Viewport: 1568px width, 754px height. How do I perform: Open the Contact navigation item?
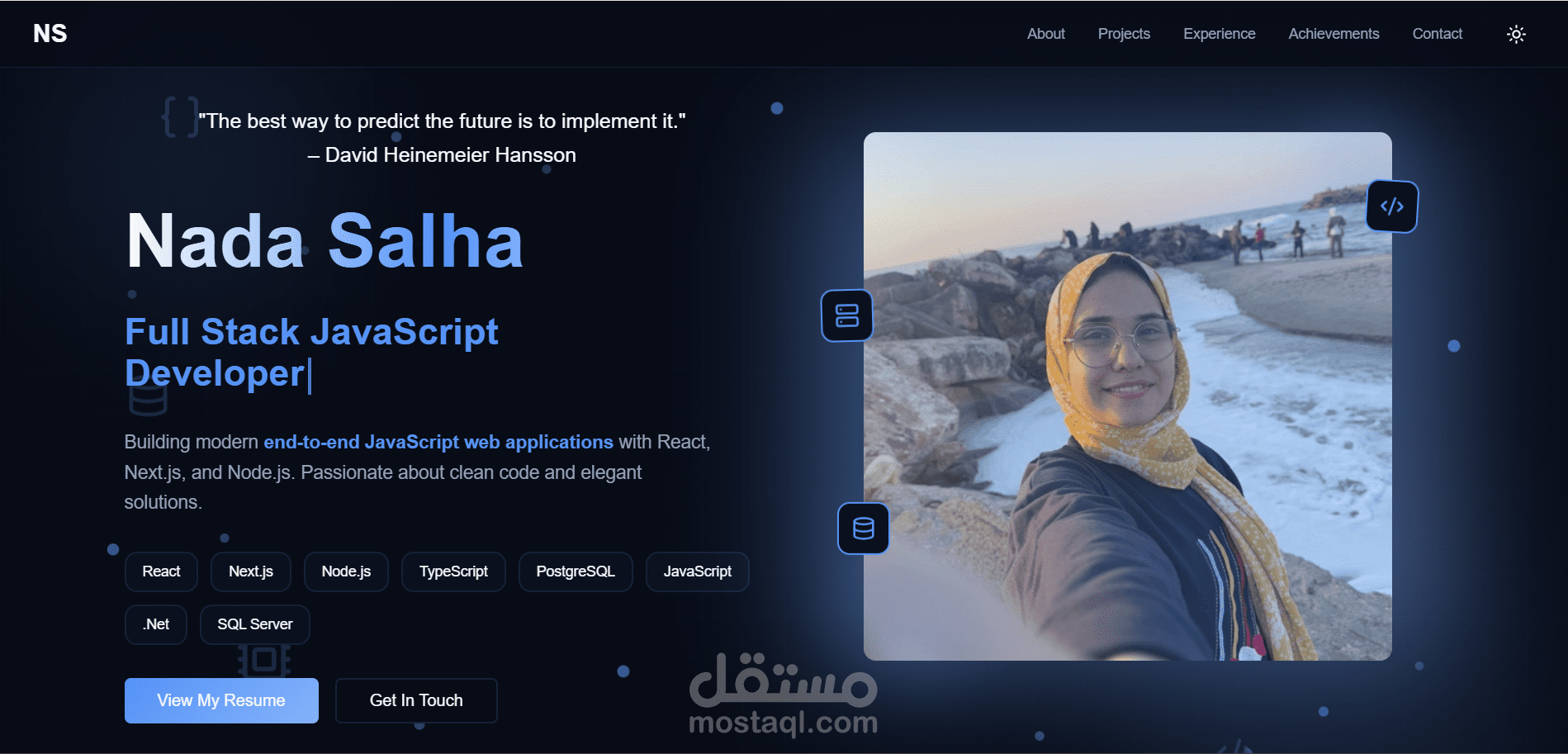(1437, 34)
